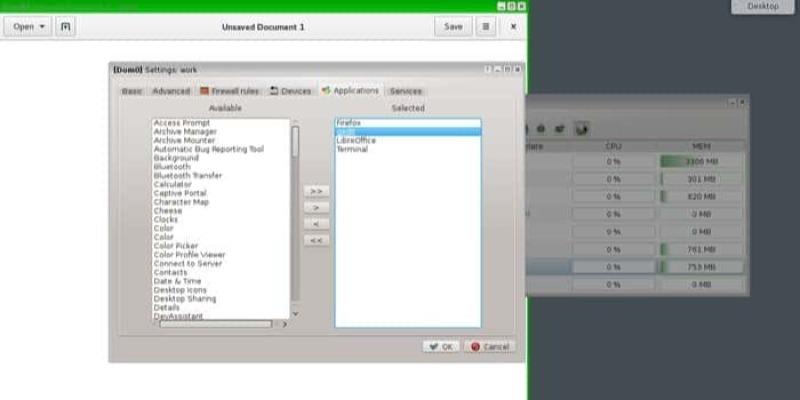Click the green check icon on OK

[432, 346]
